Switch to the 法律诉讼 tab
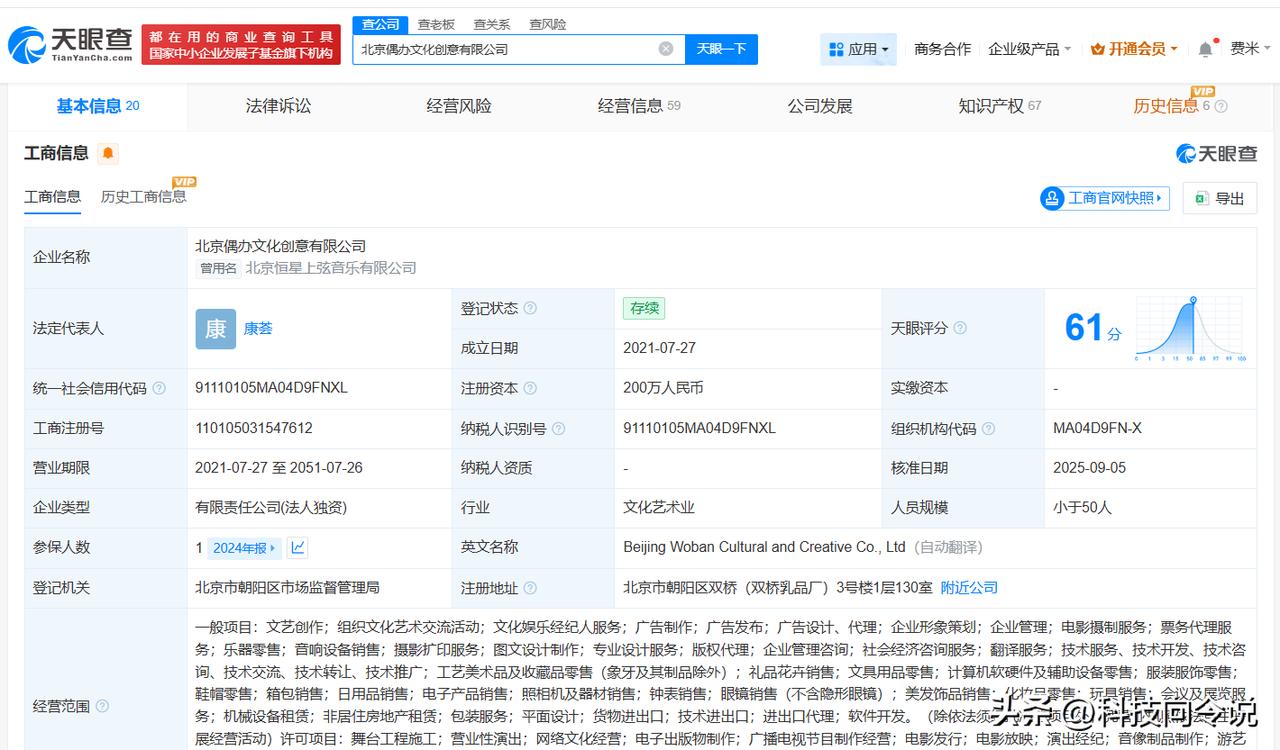The image size is (1280, 750). pos(278,106)
